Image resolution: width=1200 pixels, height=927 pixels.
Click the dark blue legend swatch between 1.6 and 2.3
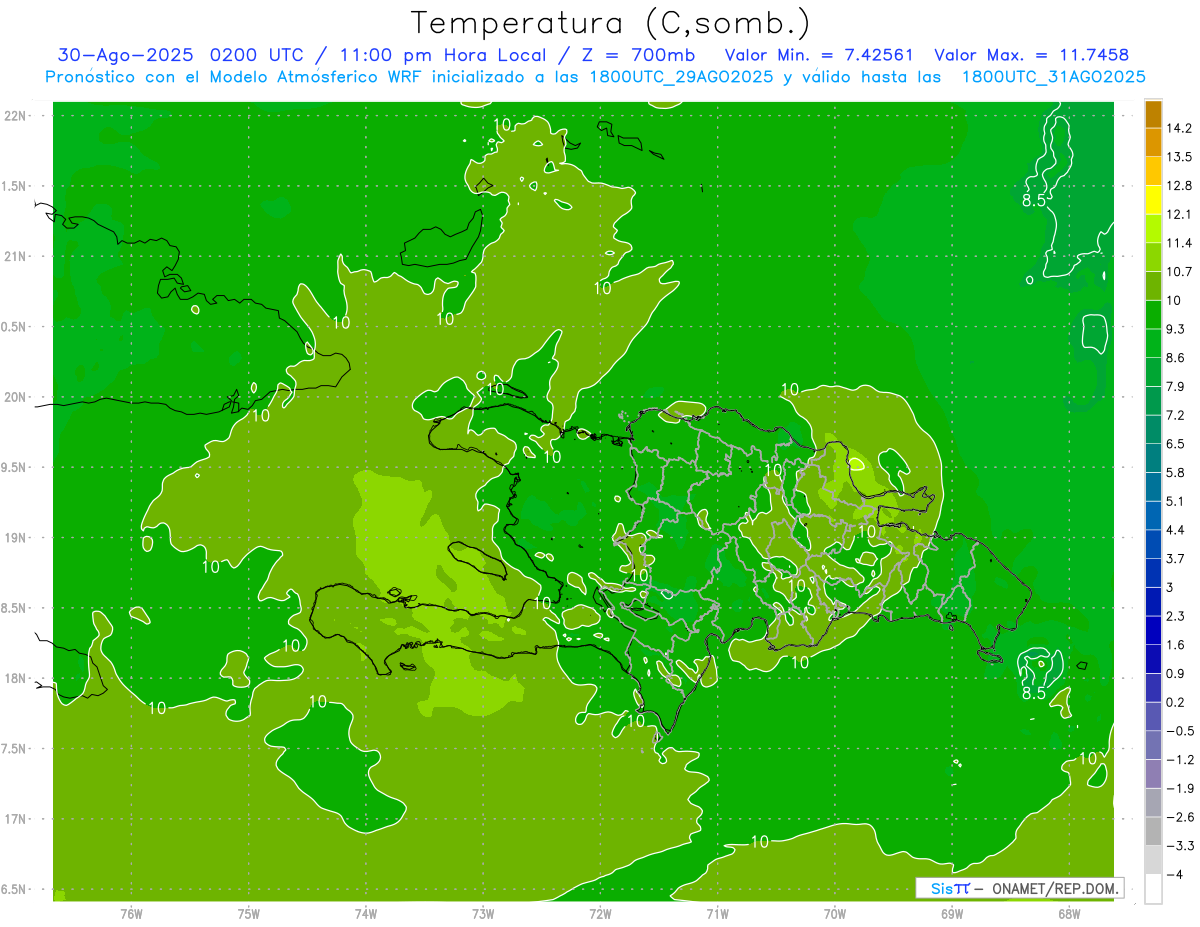pyautogui.click(x=1153, y=630)
